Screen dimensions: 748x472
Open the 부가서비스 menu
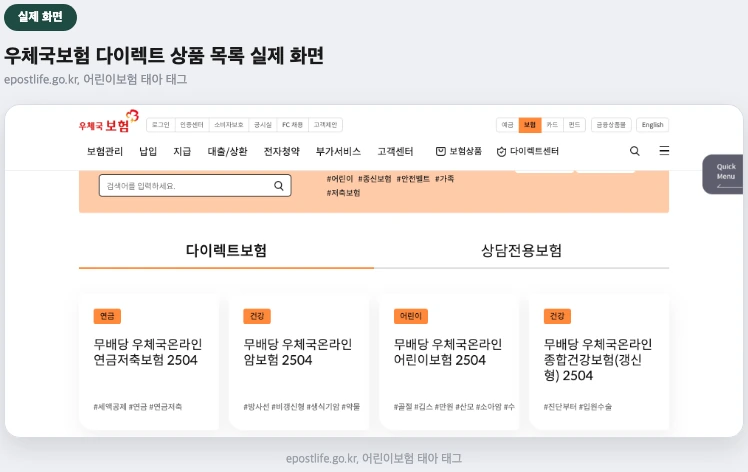click(338, 151)
